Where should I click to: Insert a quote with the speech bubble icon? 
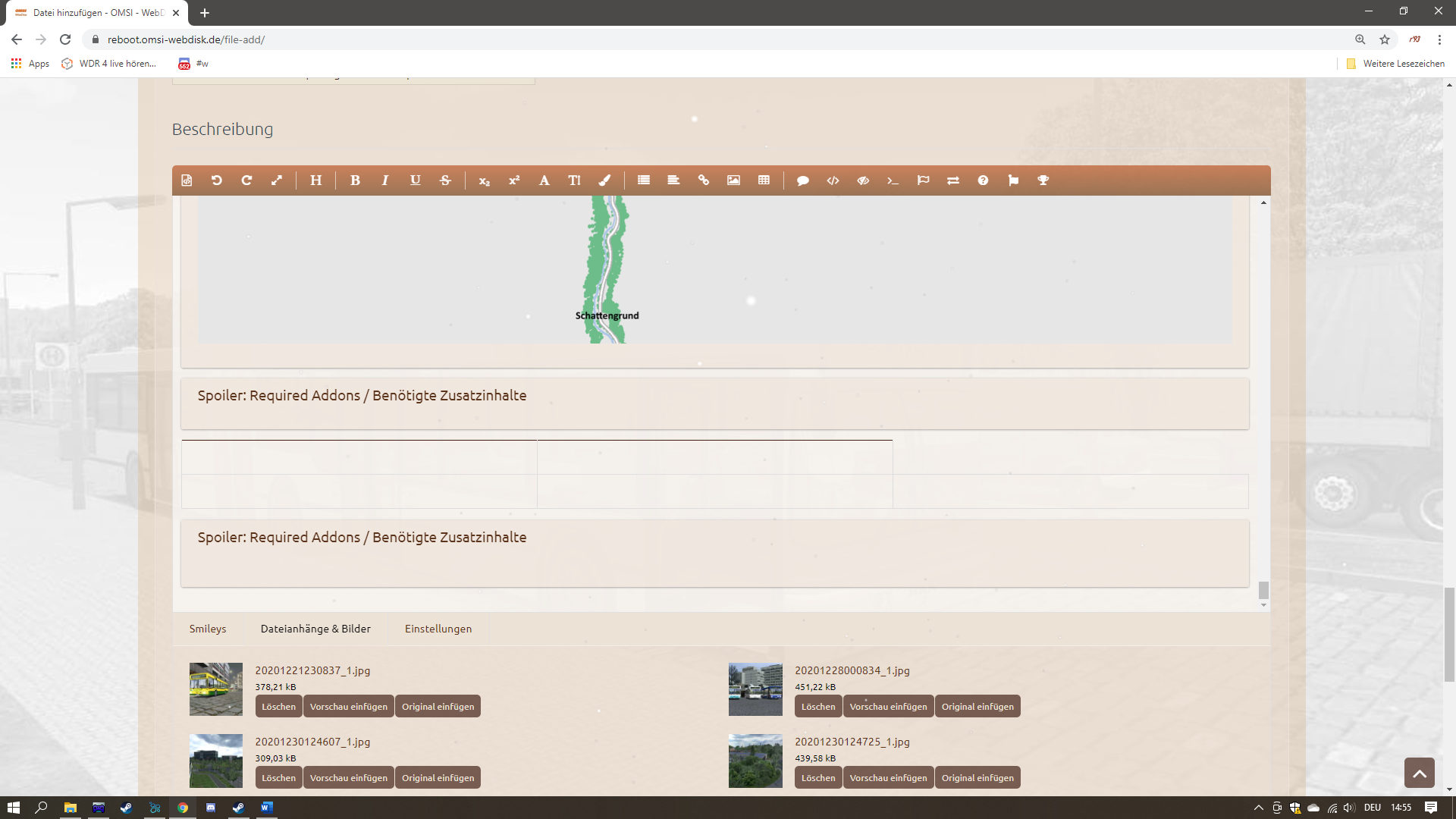pyautogui.click(x=803, y=180)
